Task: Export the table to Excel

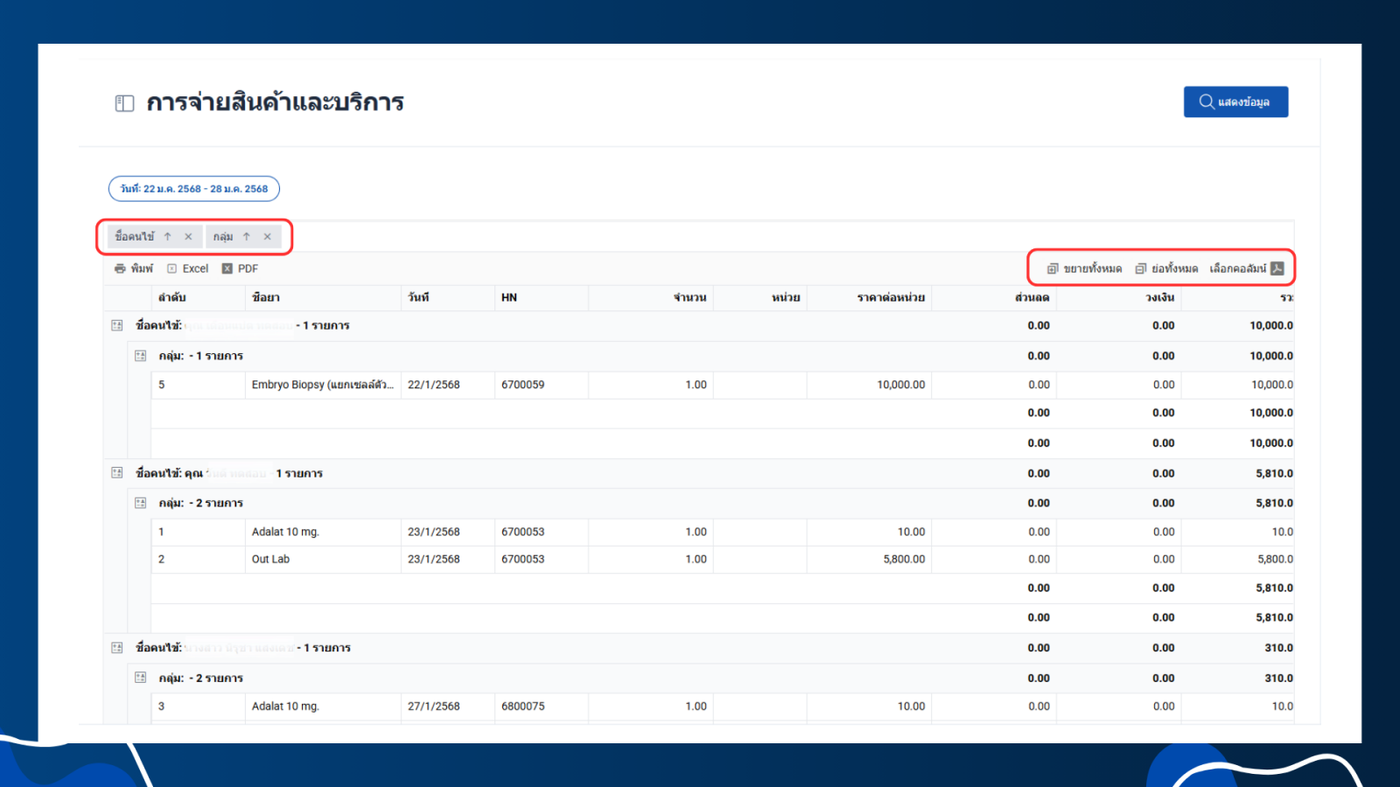Action: tap(187, 269)
